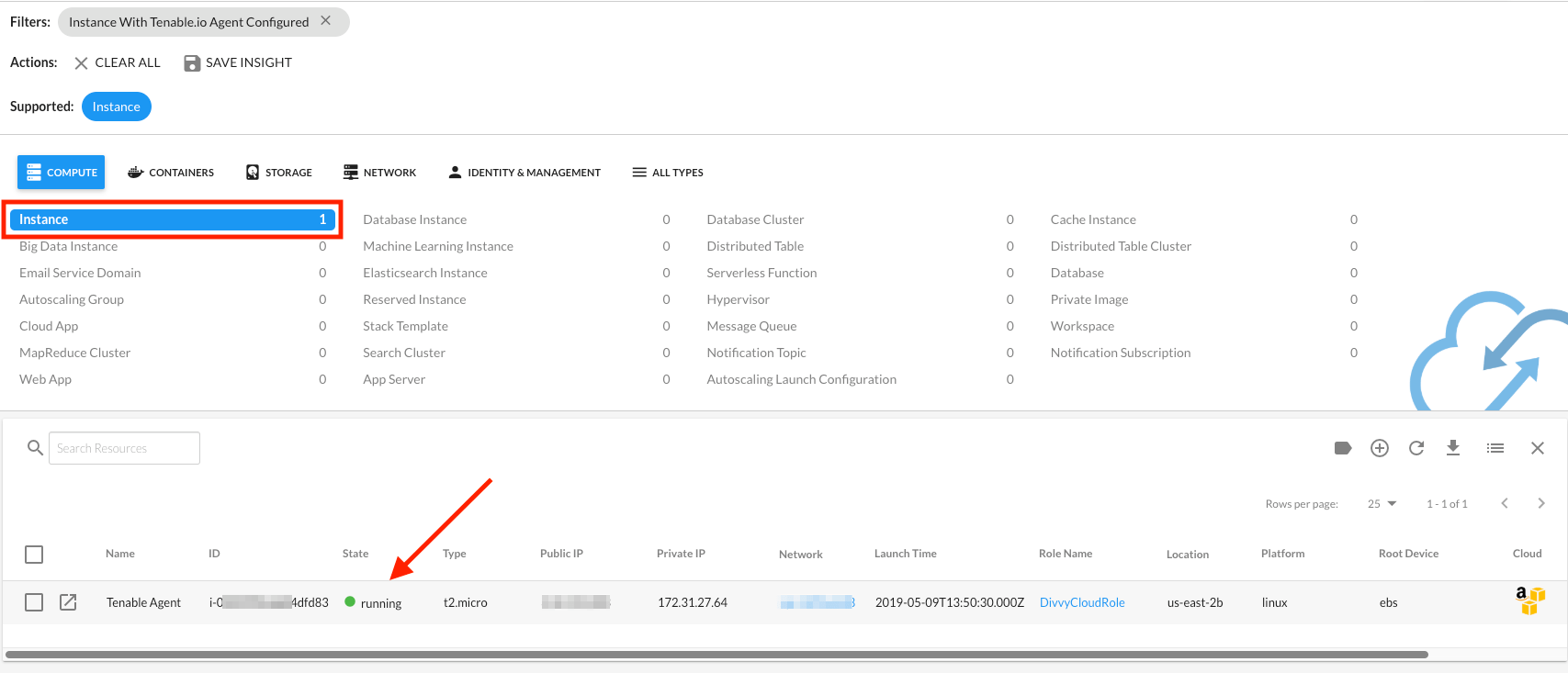Select the Instance resource type row

coord(173,219)
